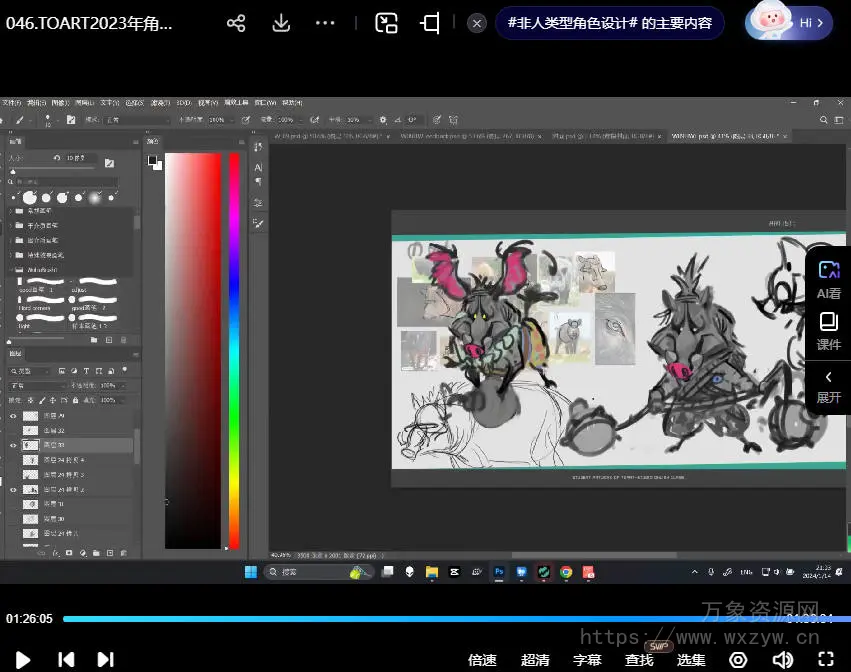Open the 选集 episode list
This screenshot has width=851, height=672.
point(691,660)
